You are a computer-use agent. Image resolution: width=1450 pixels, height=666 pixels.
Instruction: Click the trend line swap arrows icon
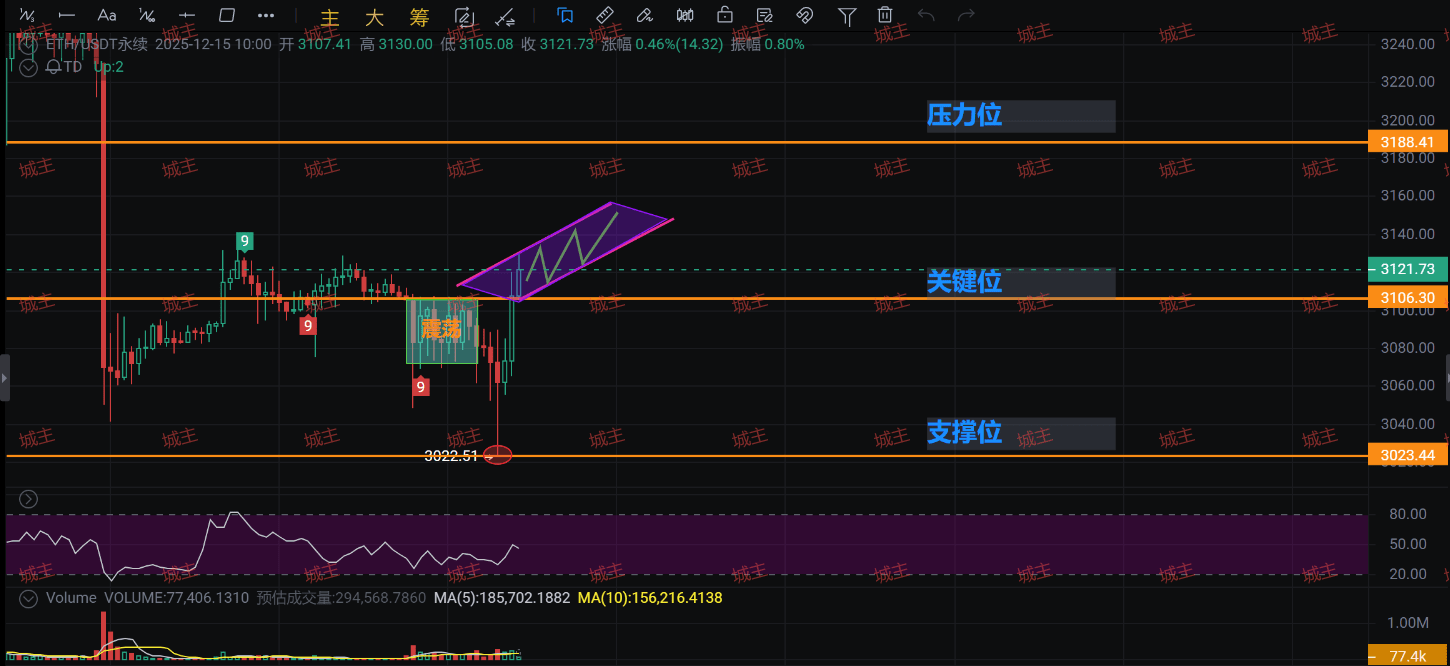pyautogui.click(x=506, y=15)
